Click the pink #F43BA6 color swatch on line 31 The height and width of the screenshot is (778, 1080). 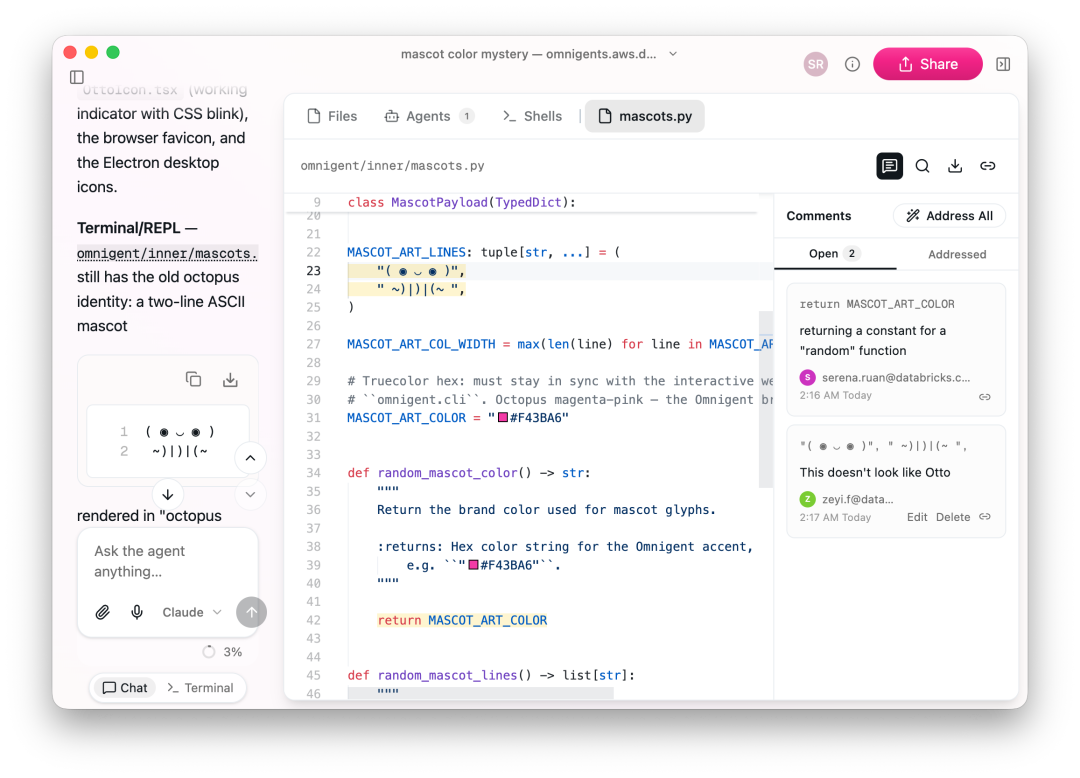click(x=503, y=417)
